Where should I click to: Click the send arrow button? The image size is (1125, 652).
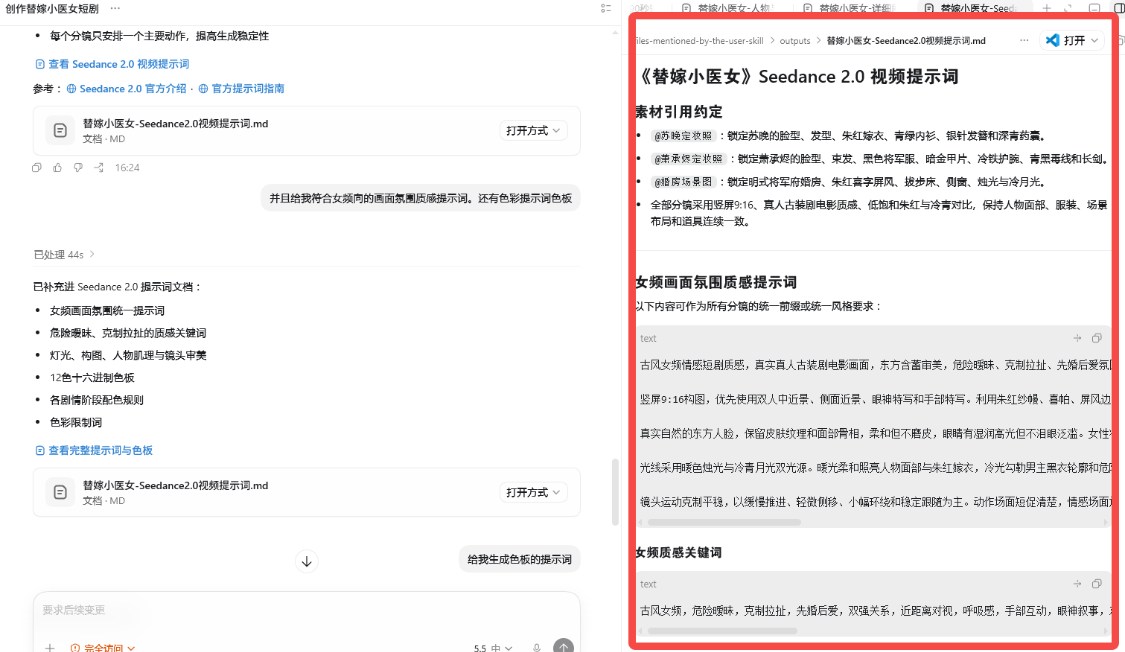point(563,646)
